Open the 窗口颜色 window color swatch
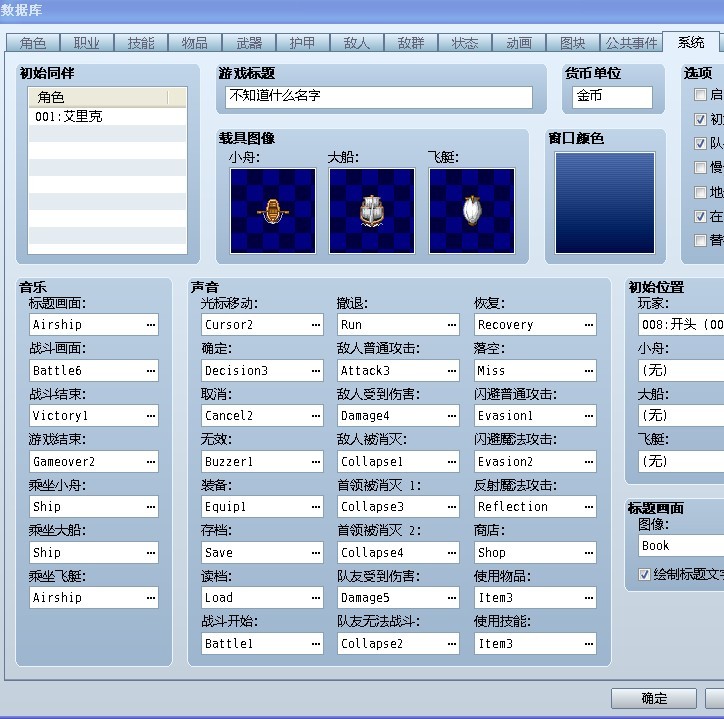The width and height of the screenshot is (724, 719). pyautogui.click(x=605, y=203)
